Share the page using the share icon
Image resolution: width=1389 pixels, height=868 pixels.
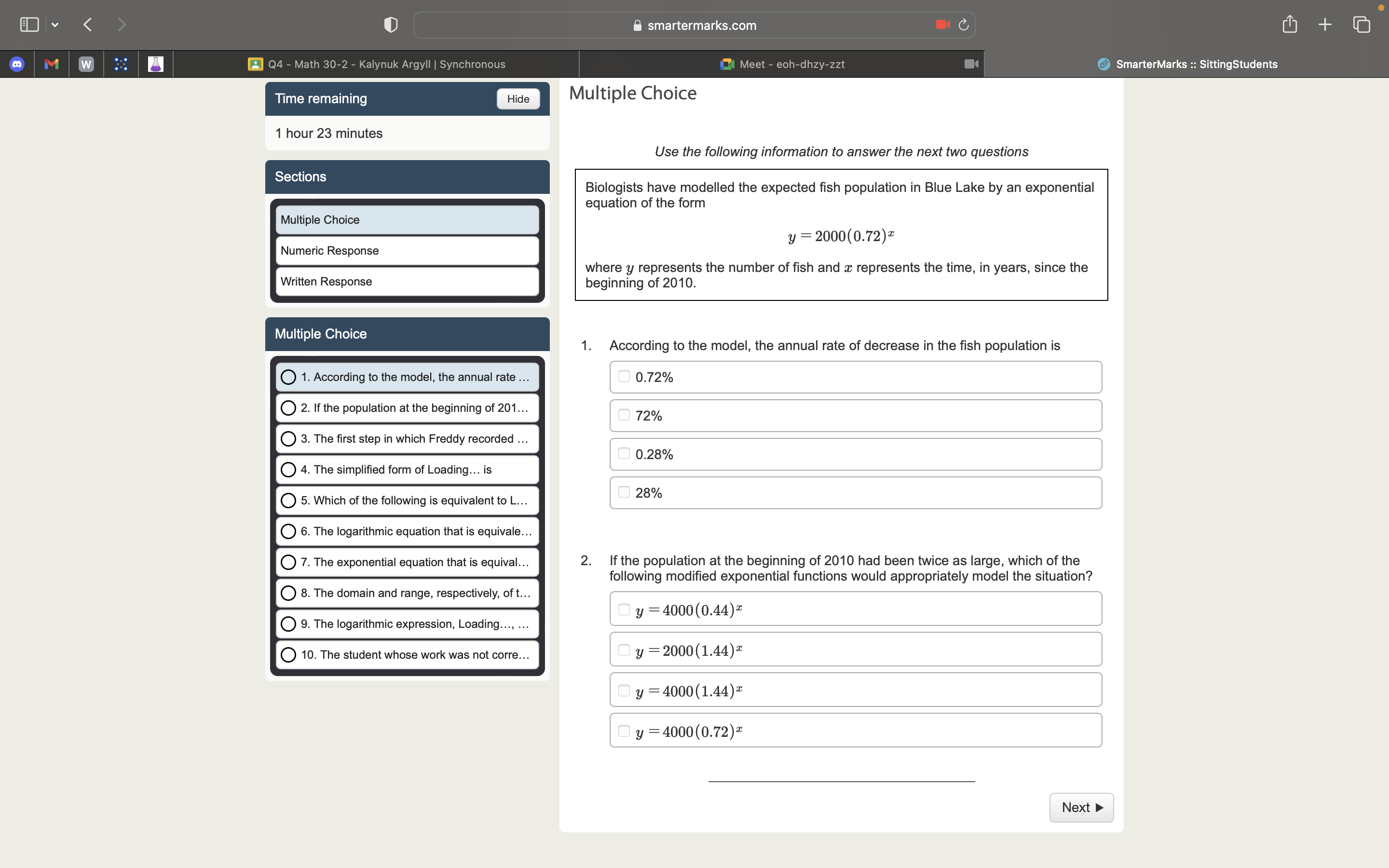(x=1289, y=24)
